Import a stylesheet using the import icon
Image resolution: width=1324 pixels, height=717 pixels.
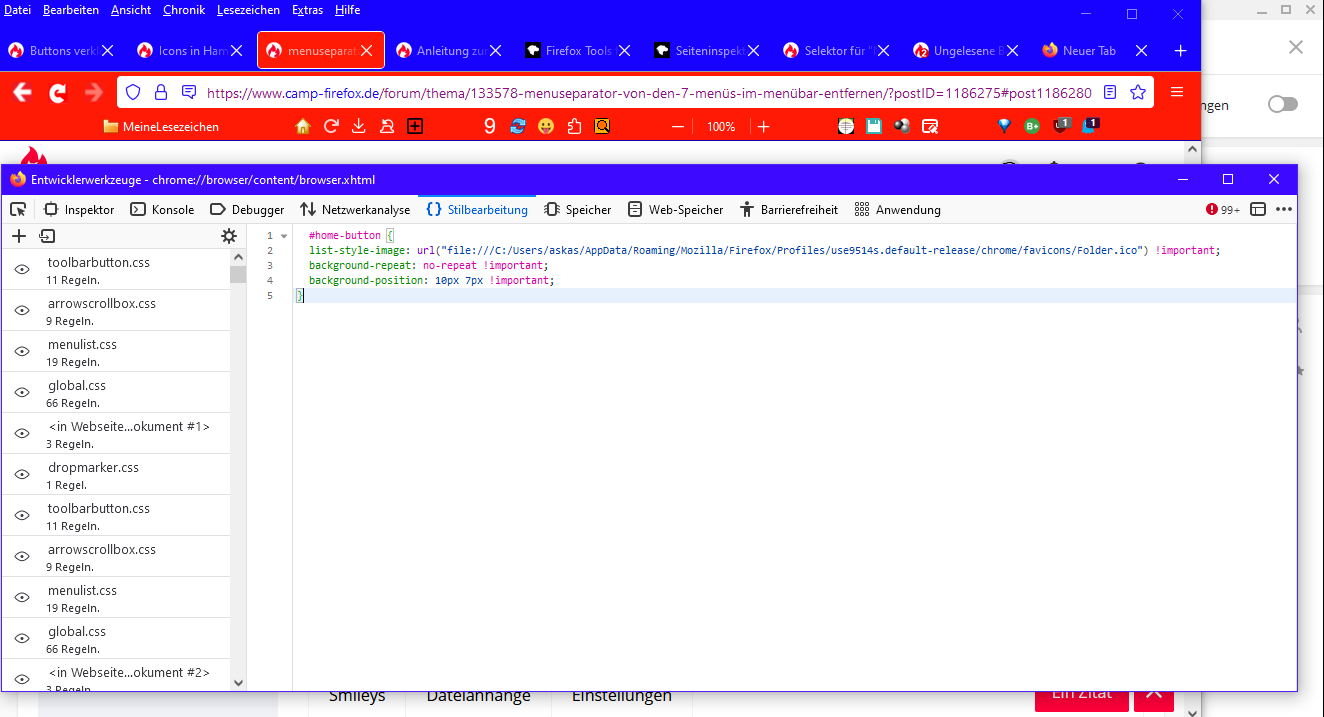(47, 236)
